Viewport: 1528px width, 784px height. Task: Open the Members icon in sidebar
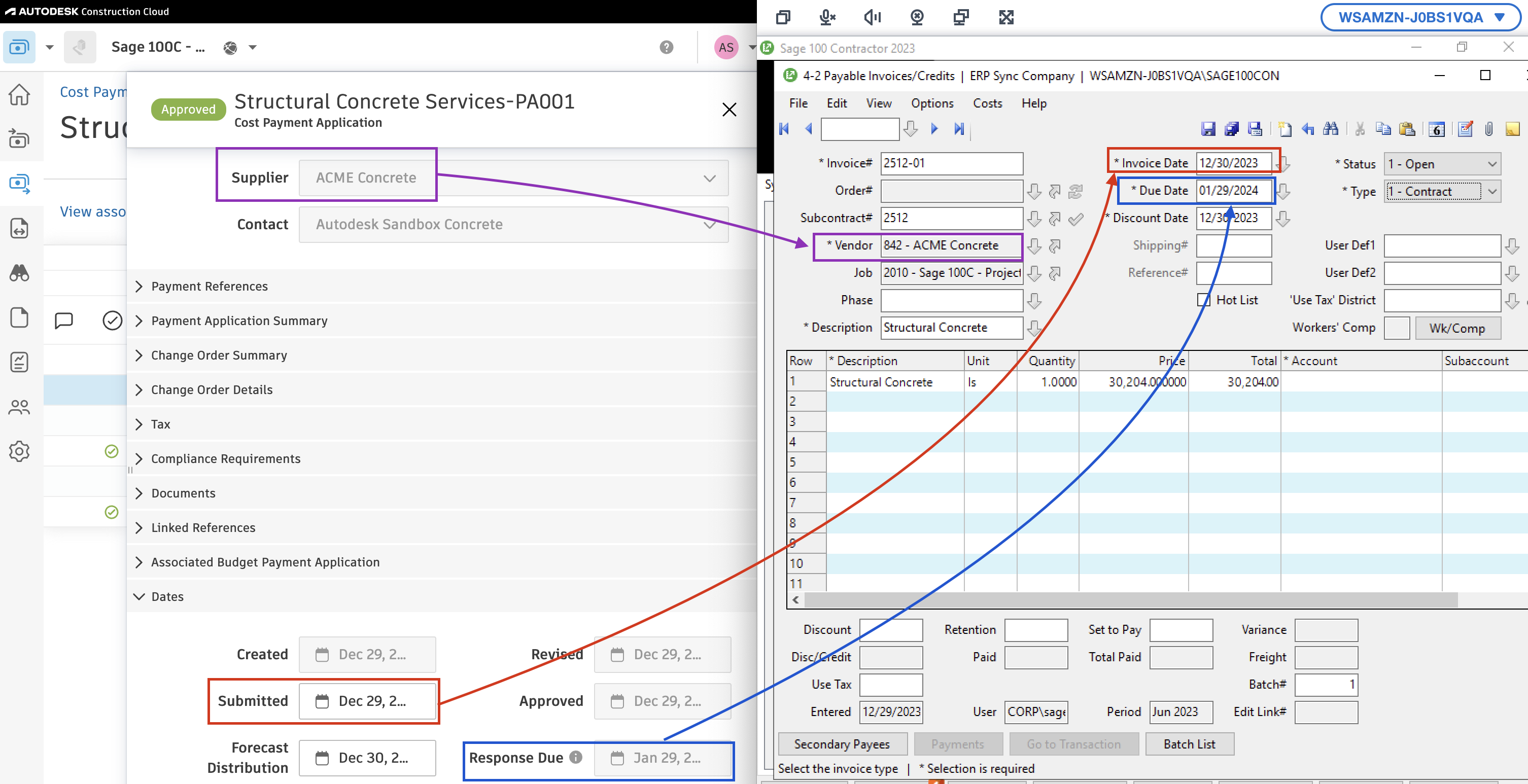click(x=19, y=407)
